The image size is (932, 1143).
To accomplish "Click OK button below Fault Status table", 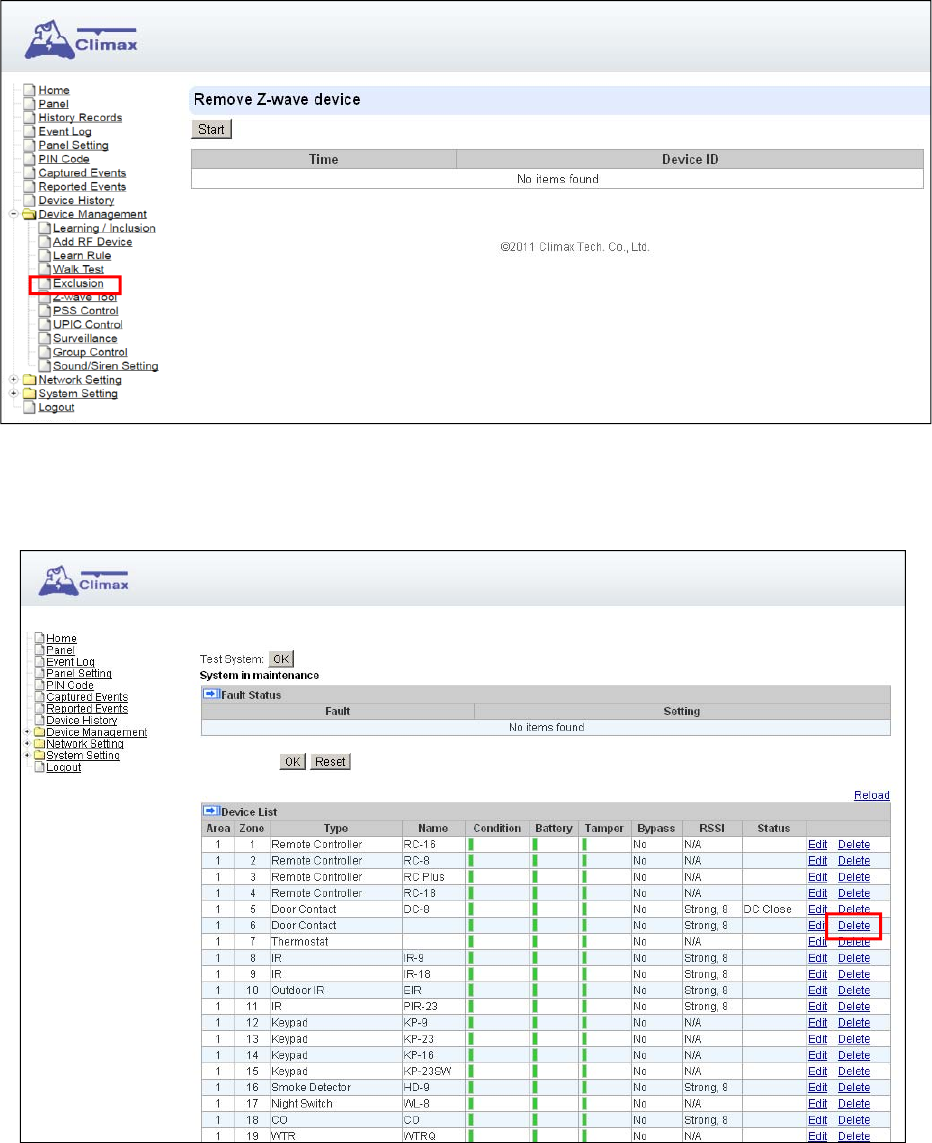I will coord(292,762).
